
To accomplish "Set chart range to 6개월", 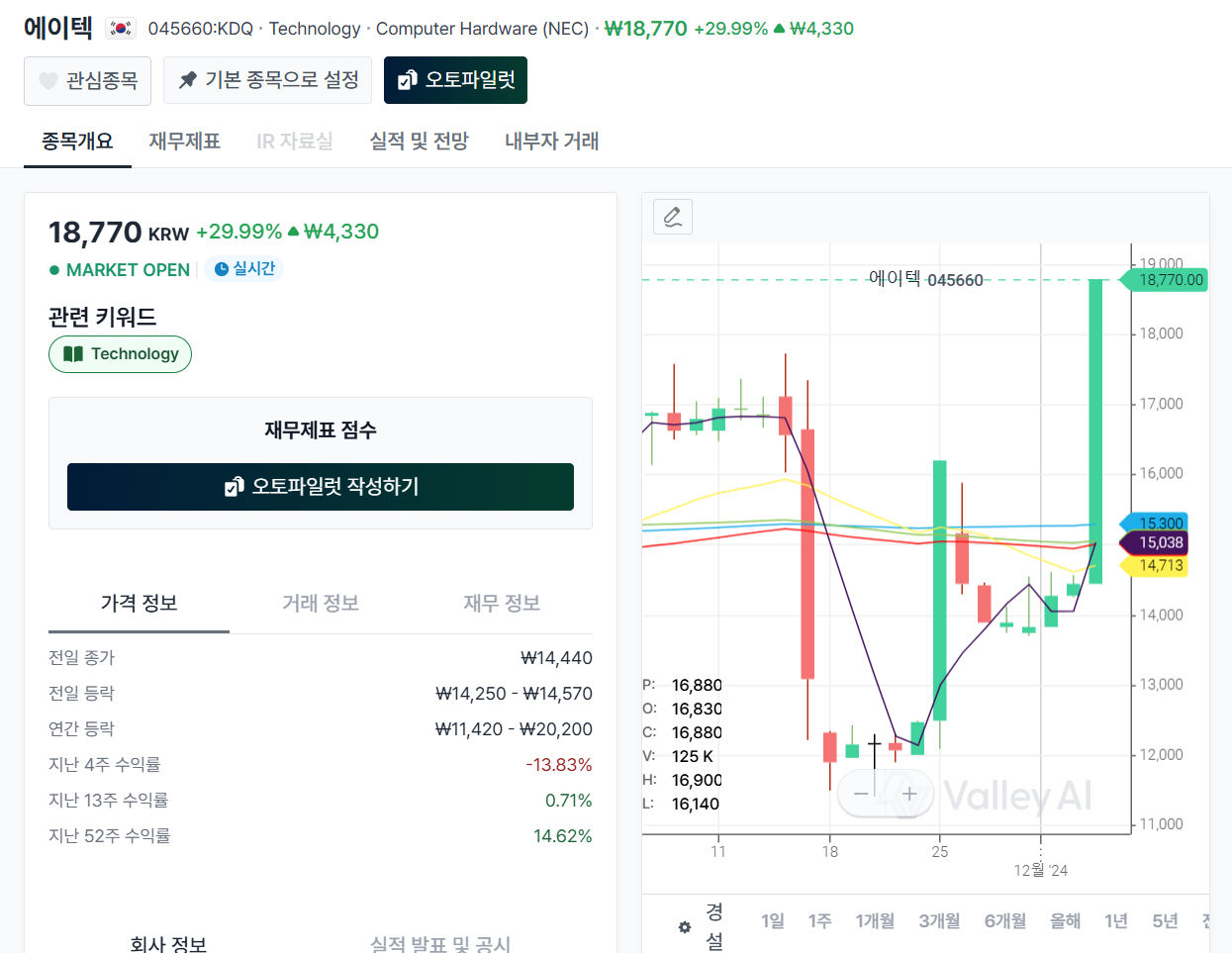I will tap(1004, 921).
